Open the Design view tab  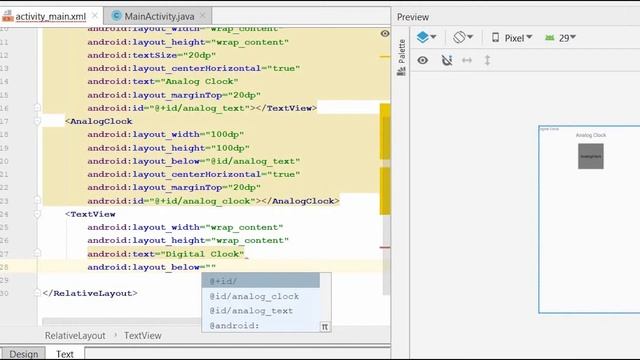tap(23, 354)
